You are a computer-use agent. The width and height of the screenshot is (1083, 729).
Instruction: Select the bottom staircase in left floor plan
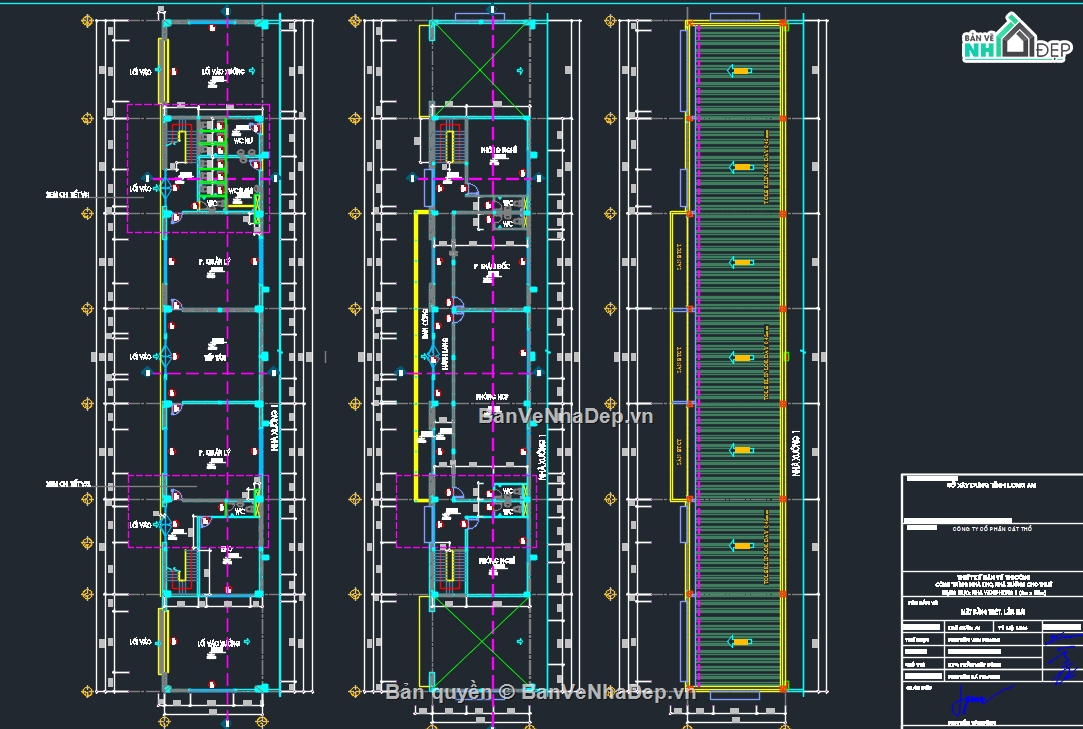183,570
